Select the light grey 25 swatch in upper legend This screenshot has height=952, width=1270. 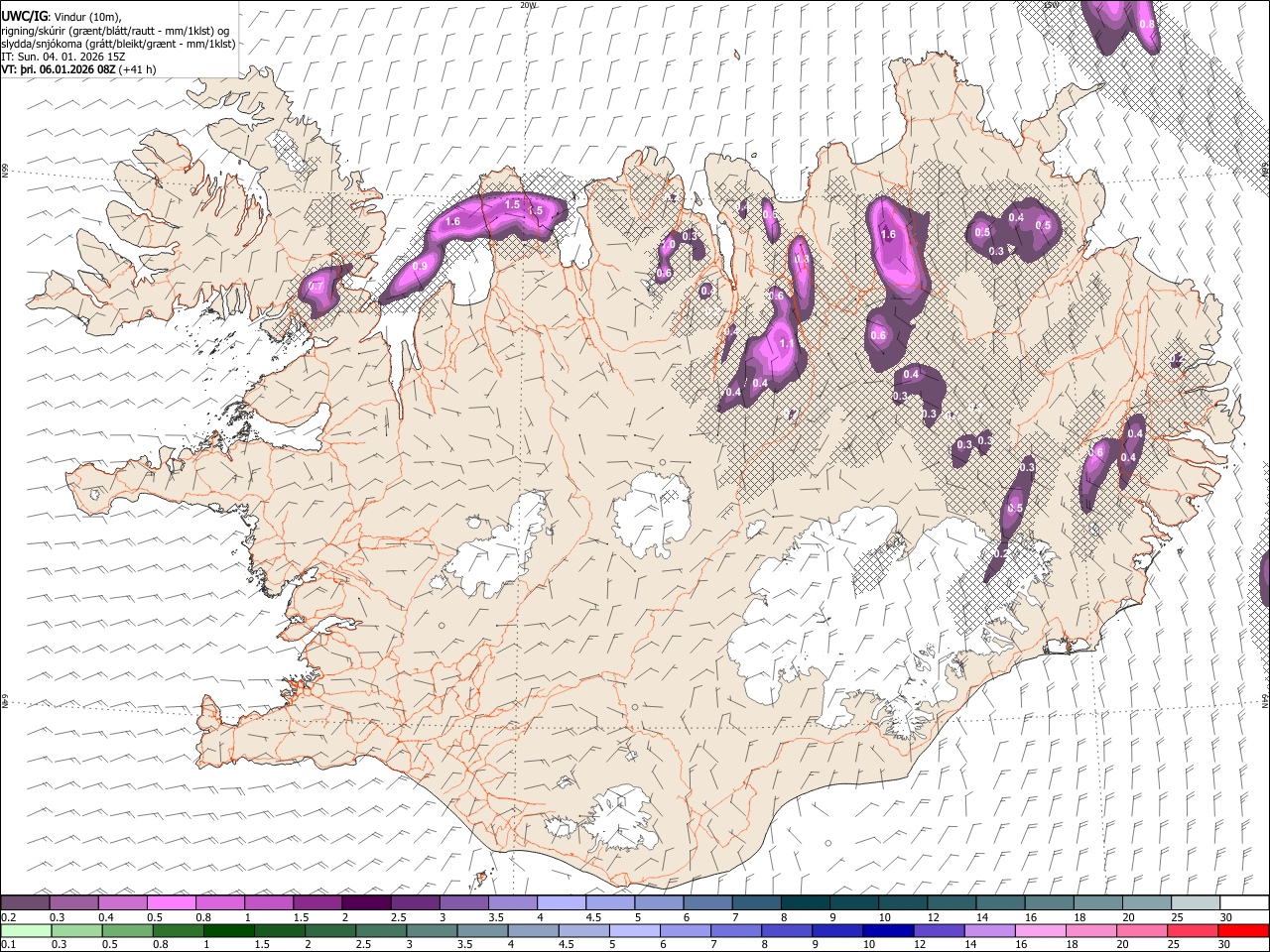tap(1197, 903)
